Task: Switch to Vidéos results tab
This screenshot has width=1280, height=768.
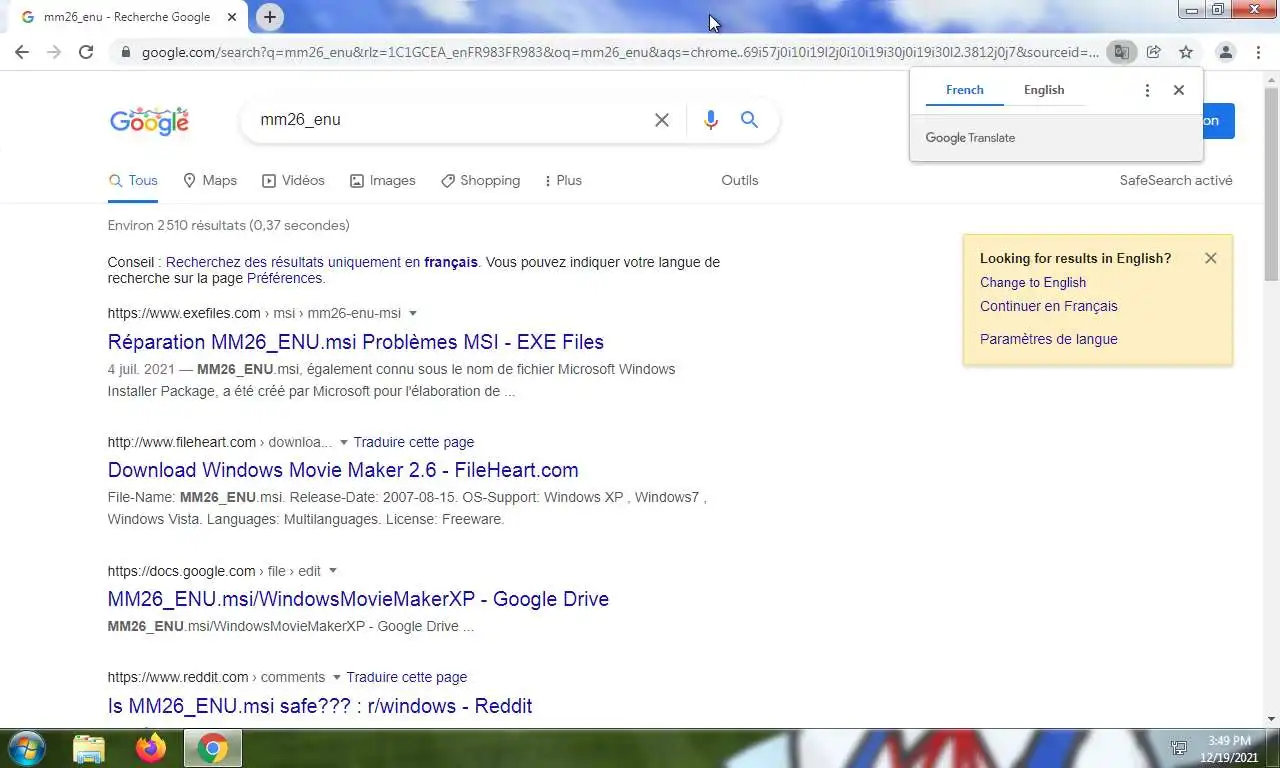Action: coord(293,181)
